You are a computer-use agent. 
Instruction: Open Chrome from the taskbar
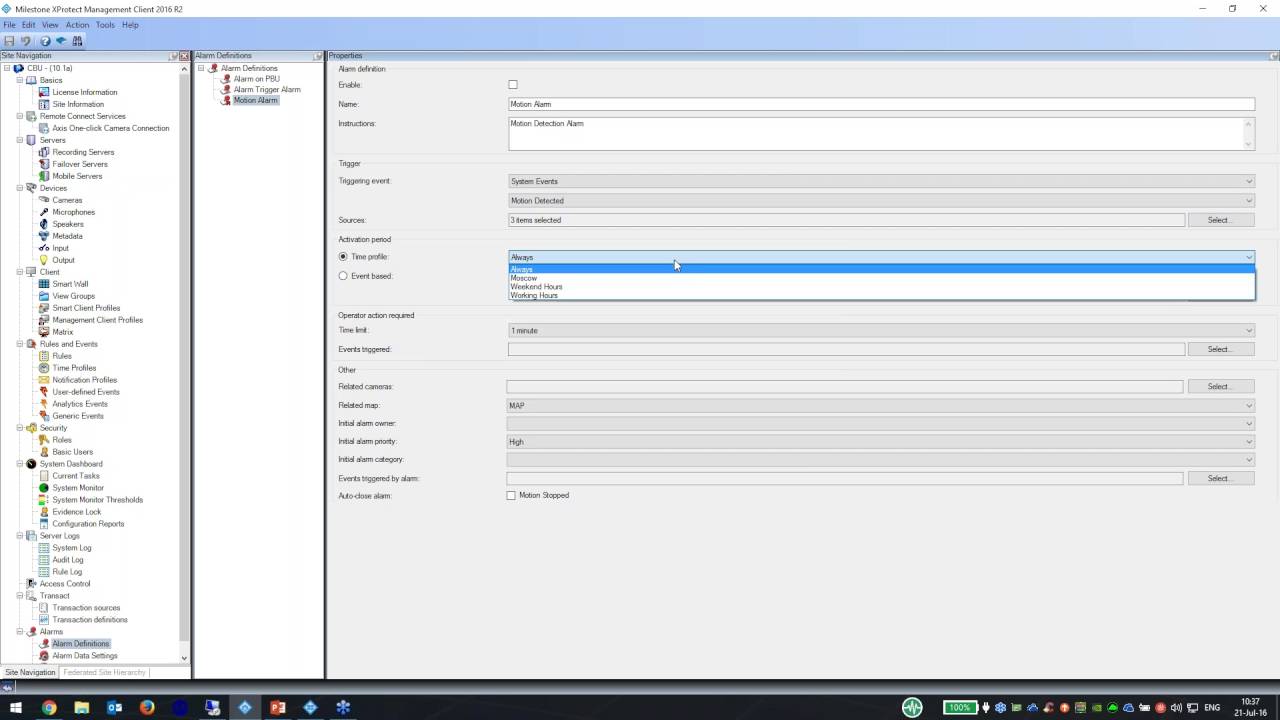pyautogui.click(x=49, y=707)
